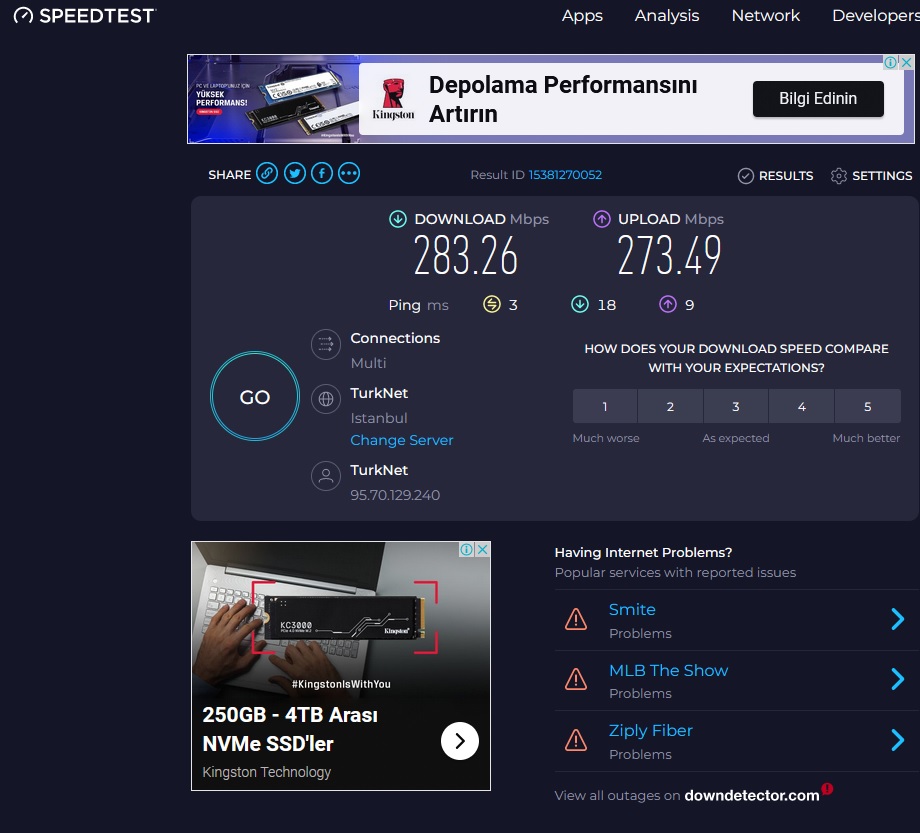920x833 pixels.
Task: Rate download speed as 4
Action: [801, 406]
